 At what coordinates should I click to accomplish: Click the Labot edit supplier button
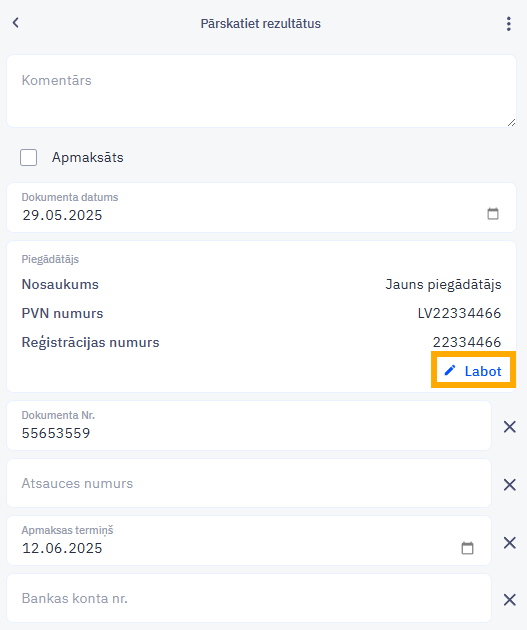(473, 370)
